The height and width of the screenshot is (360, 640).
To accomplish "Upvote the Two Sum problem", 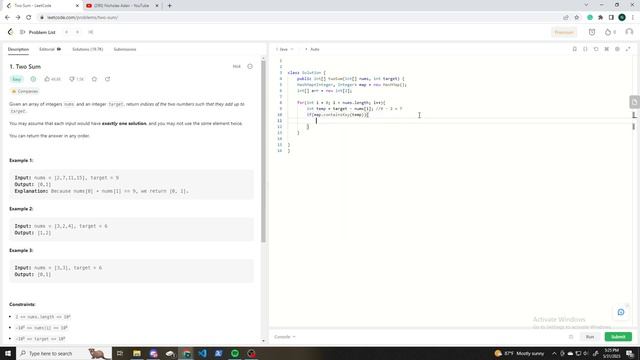I will tap(52, 79).
